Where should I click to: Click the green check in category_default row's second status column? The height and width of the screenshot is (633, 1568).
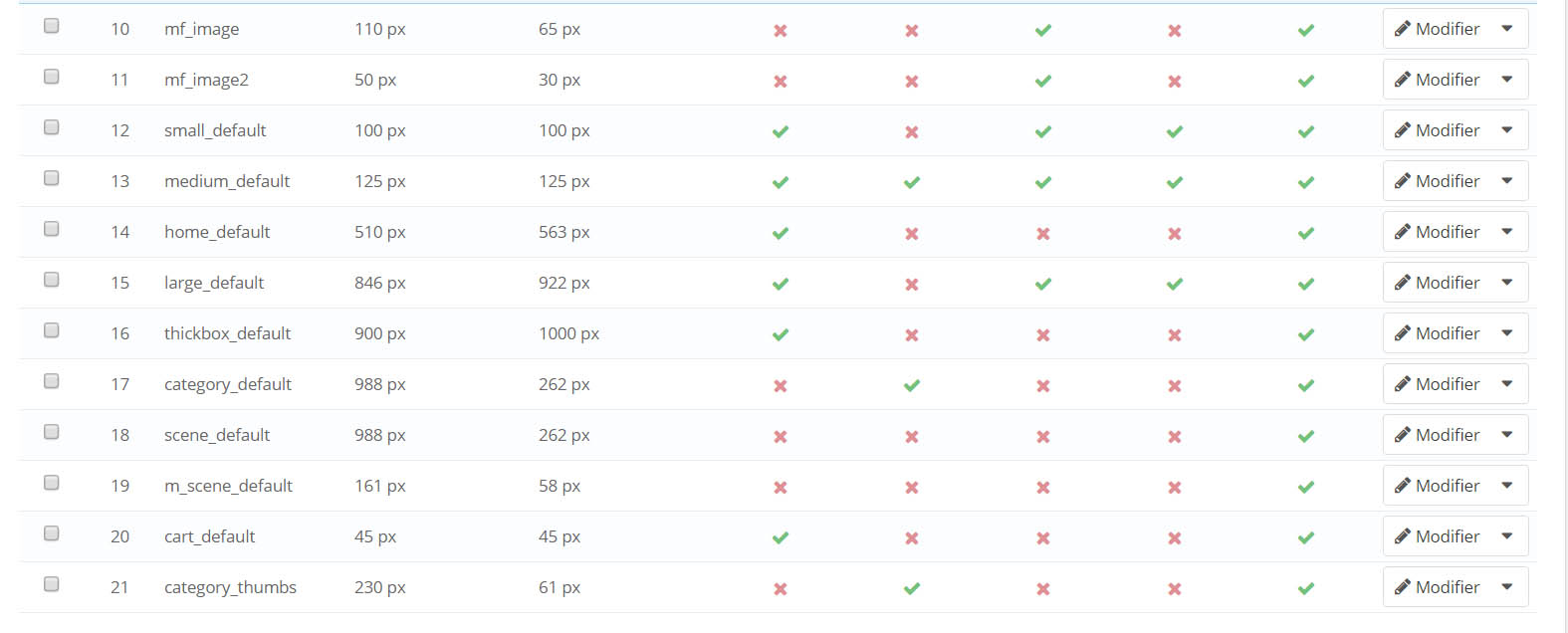click(x=912, y=385)
